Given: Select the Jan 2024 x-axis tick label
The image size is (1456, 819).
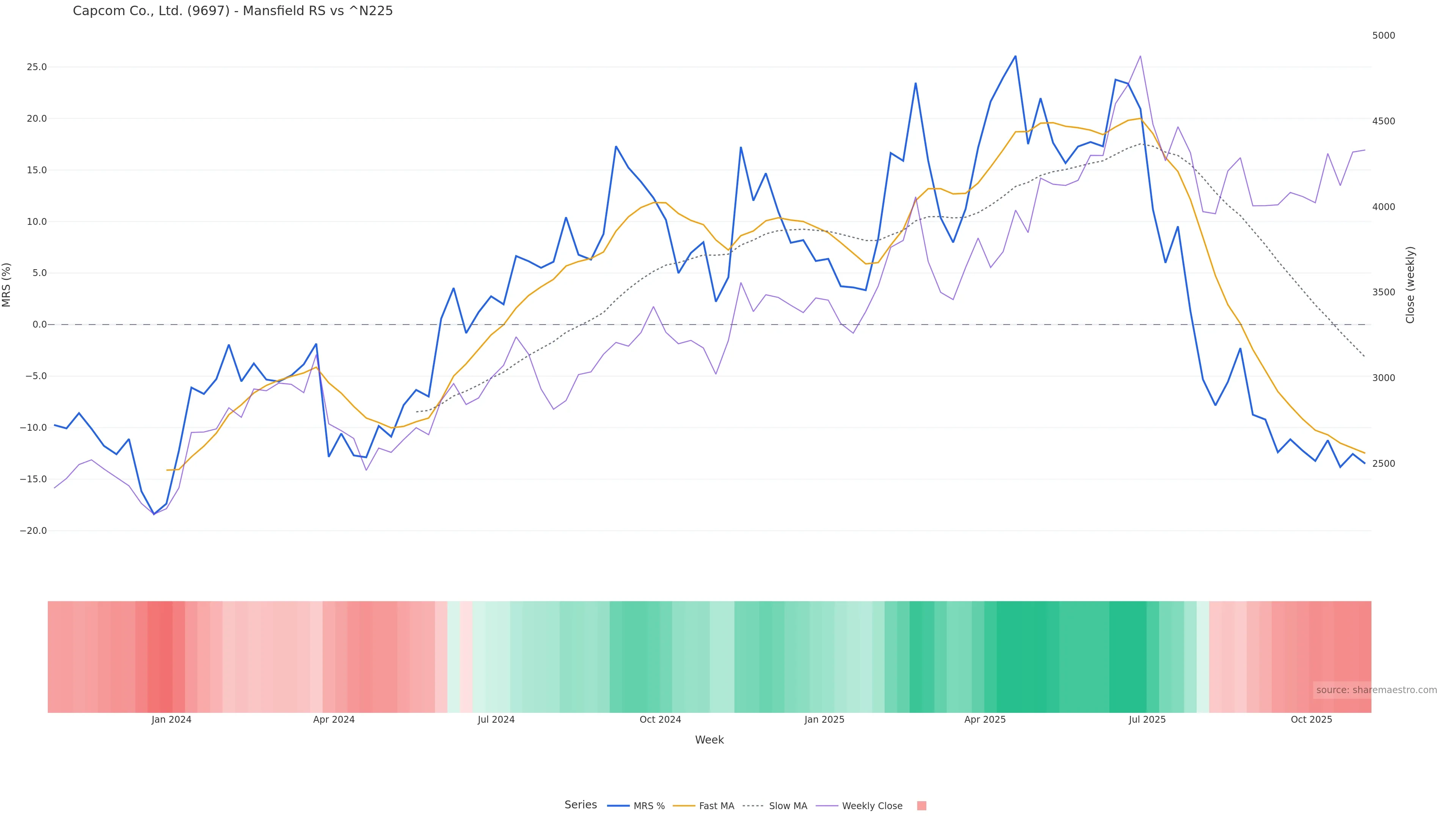Looking at the screenshot, I should (x=171, y=720).
